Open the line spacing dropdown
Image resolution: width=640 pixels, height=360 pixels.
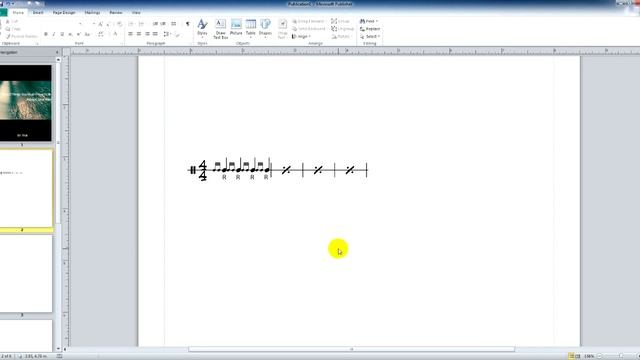pos(167,34)
